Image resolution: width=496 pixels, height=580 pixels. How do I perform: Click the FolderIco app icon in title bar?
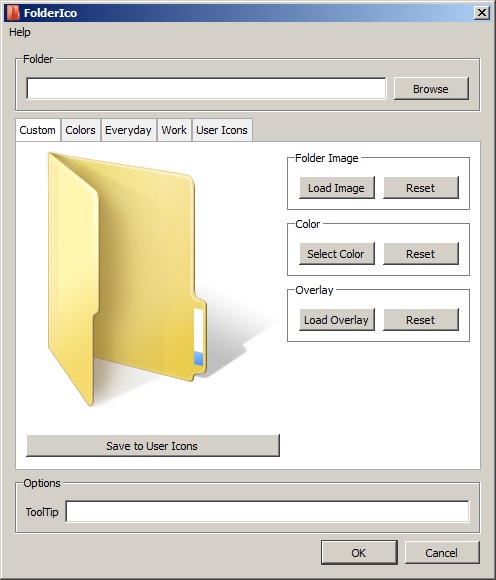13,13
